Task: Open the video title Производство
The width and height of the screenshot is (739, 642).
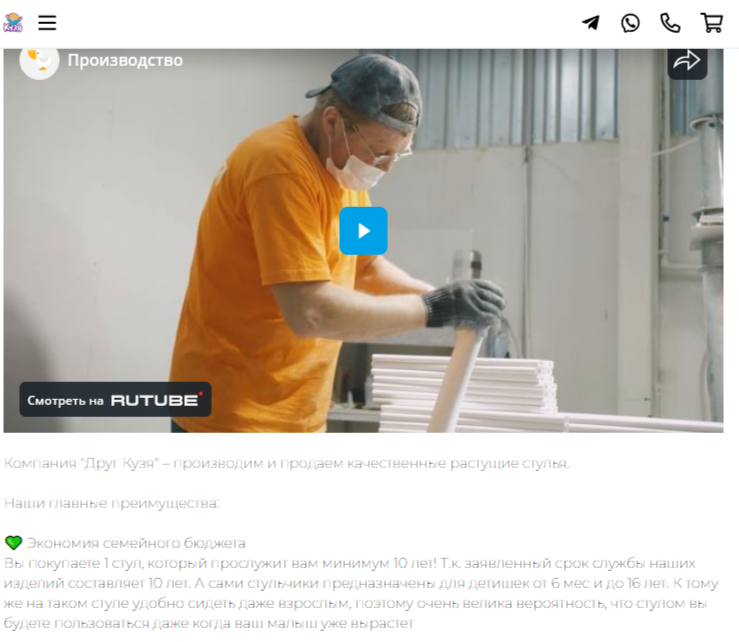Action: tap(125, 60)
